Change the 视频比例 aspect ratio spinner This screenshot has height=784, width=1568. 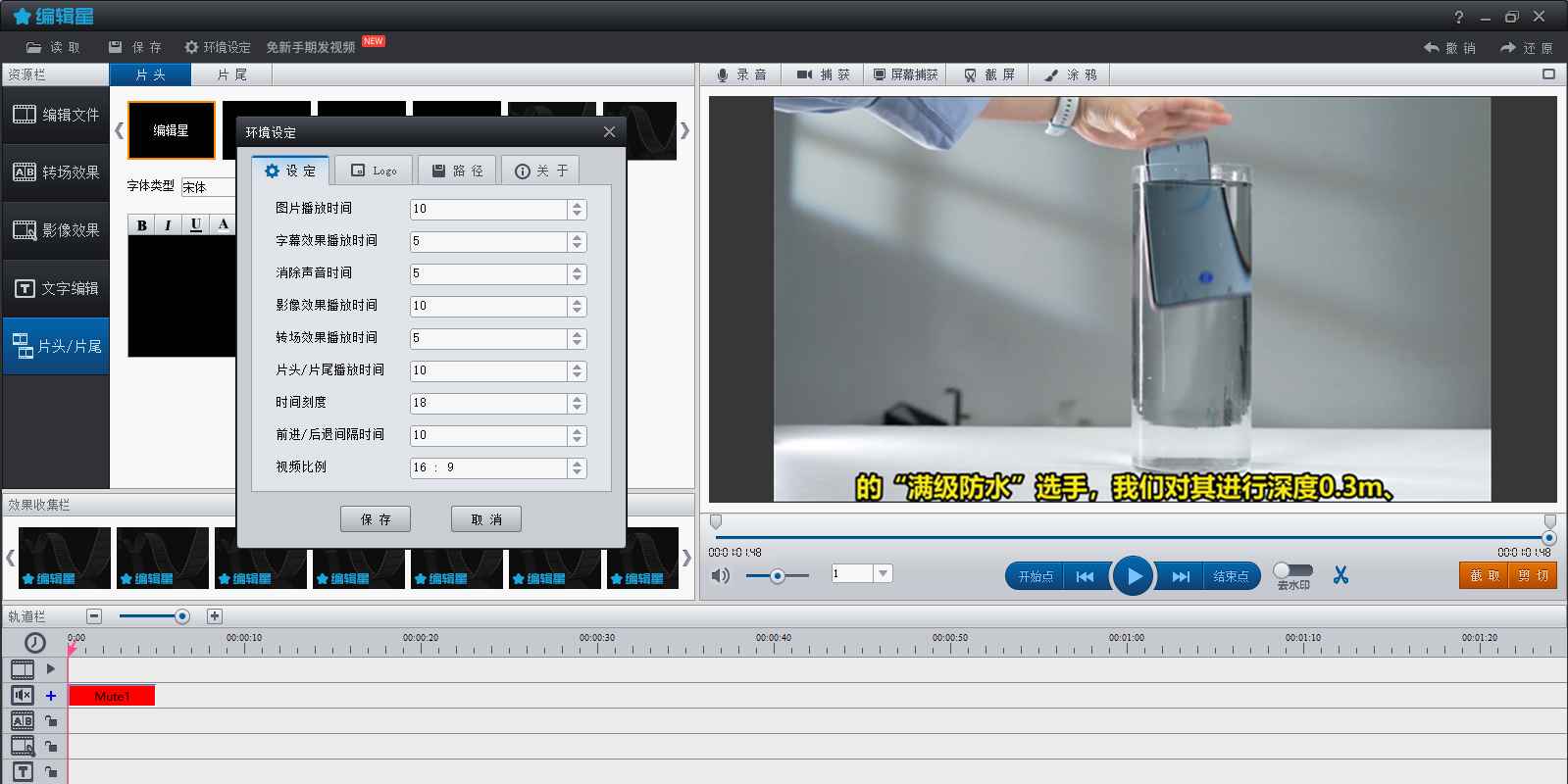coord(578,467)
